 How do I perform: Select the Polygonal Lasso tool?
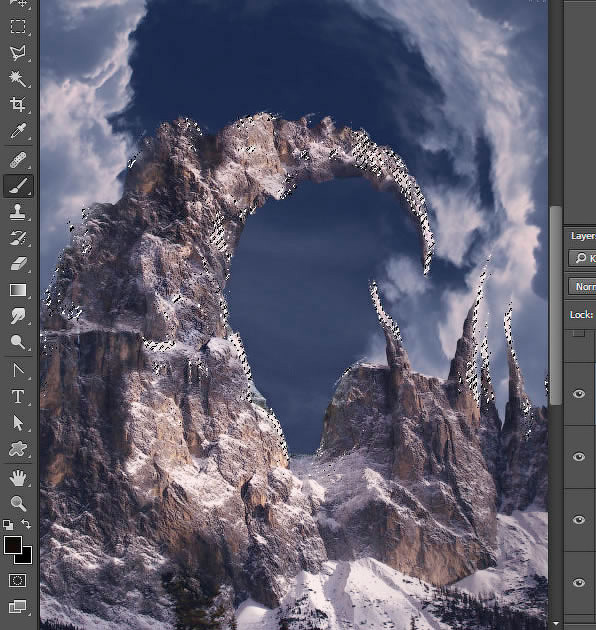click(x=18, y=53)
